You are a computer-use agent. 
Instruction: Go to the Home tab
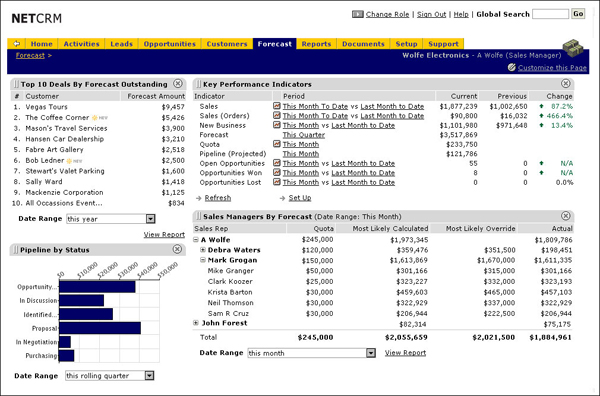coord(41,44)
